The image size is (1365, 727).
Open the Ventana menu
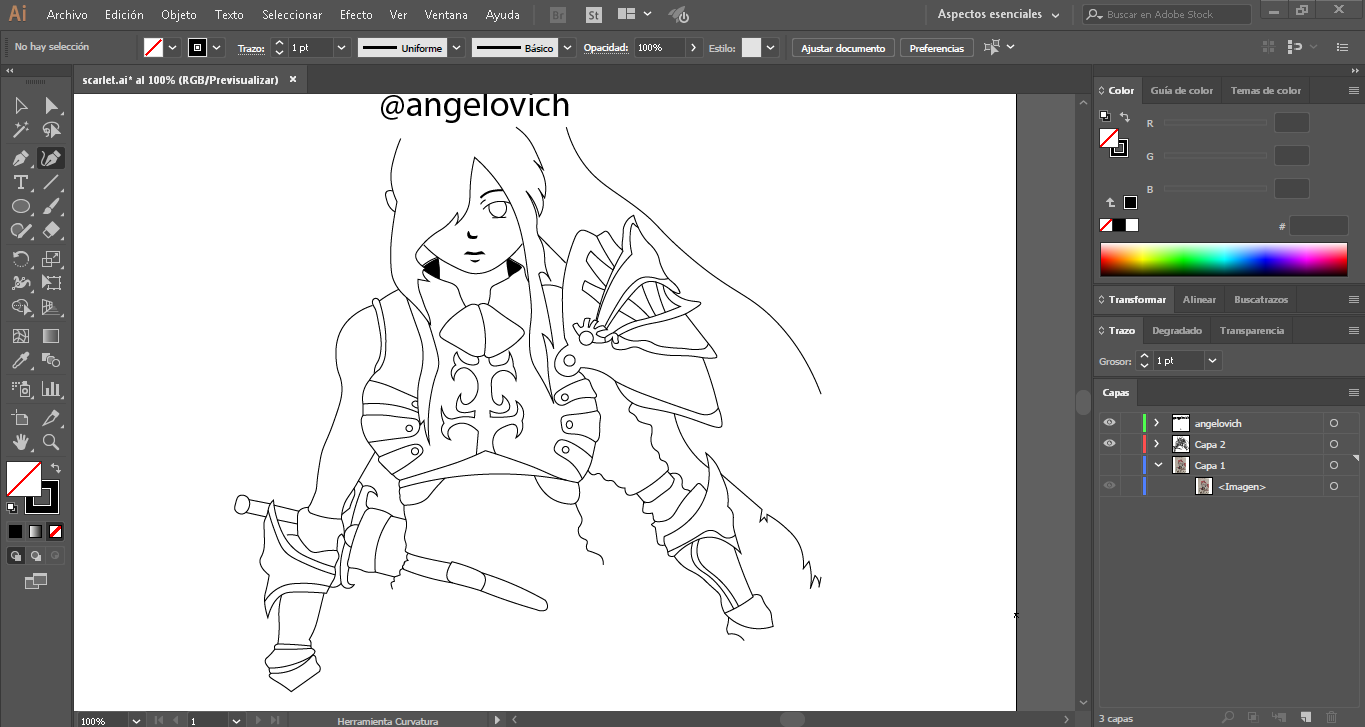point(446,15)
